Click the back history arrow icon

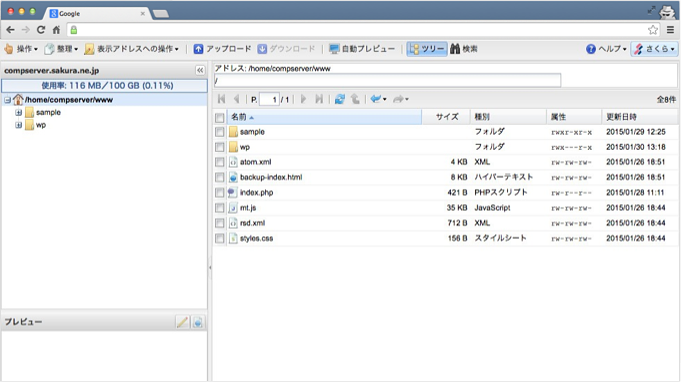point(375,99)
